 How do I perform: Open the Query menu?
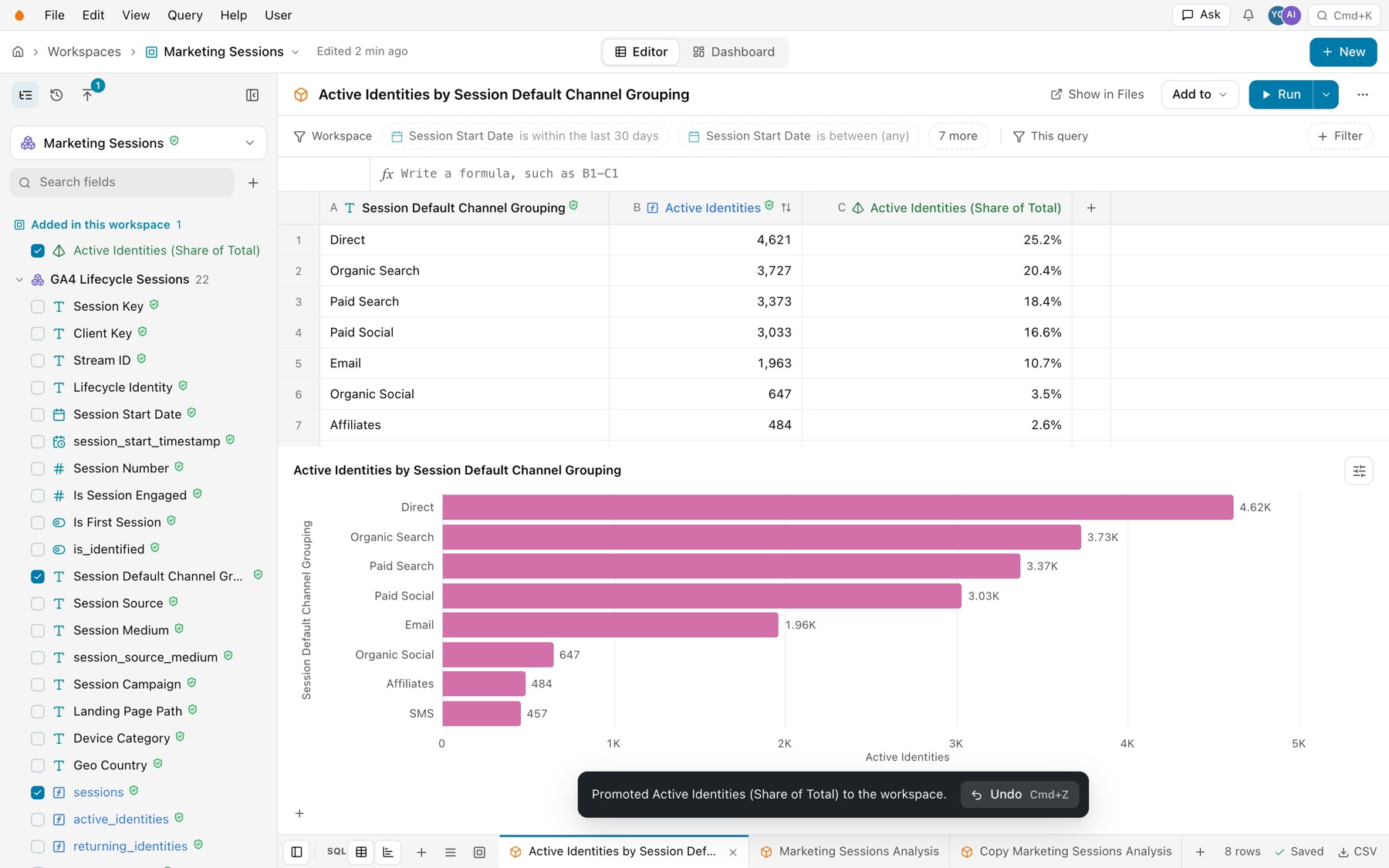click(185, 15)
